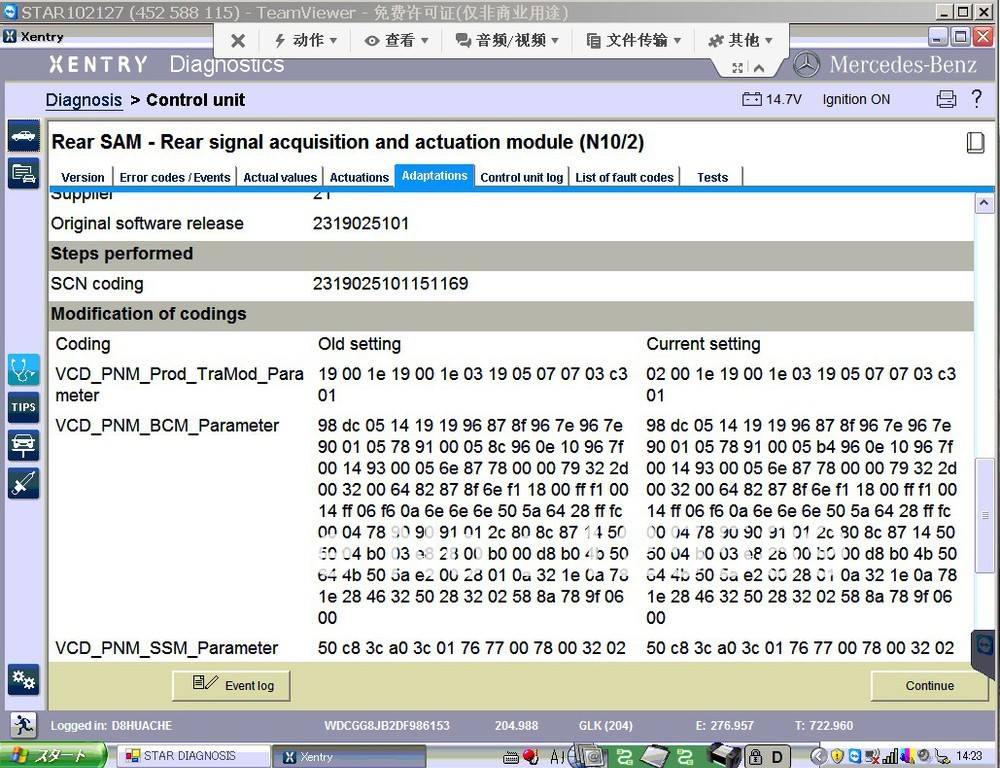Open Xentry taskbar item
This screenshot has height=768, width=1000.
[x=350, y=757]
